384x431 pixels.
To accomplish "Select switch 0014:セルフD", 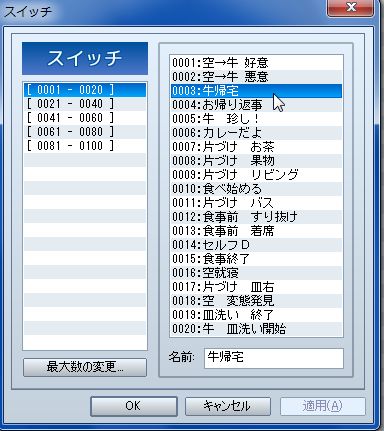I will coord(256,245).
